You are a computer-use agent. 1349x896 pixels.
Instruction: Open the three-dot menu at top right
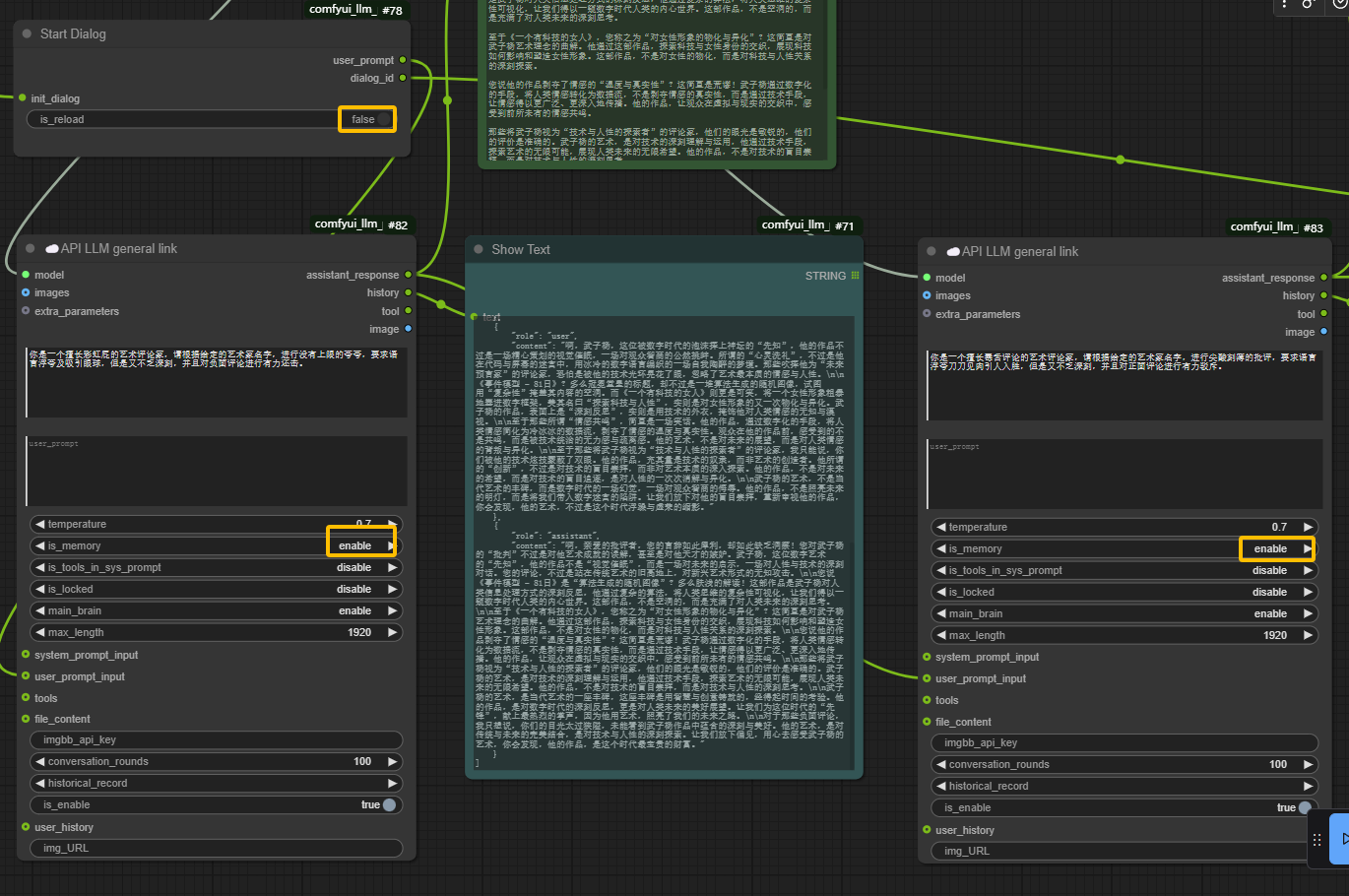(x=1284, y=4)
